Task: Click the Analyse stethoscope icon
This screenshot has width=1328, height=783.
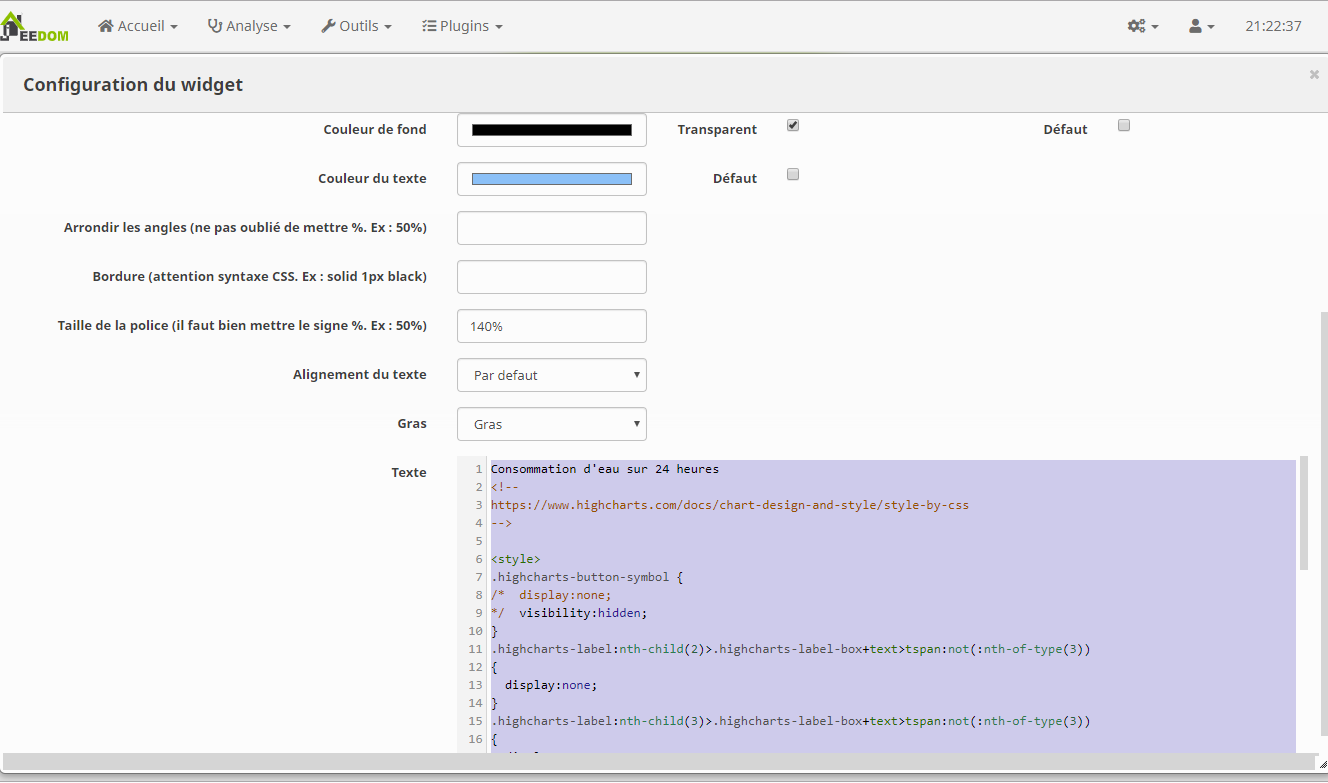Action: click(215, 26)
